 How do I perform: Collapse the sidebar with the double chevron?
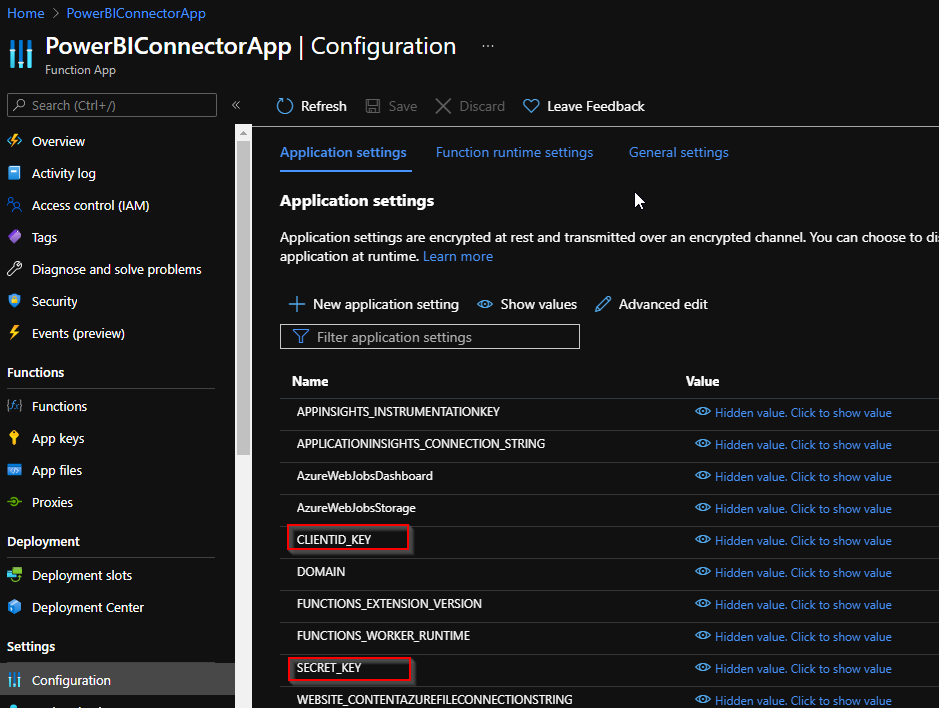(x=236, y=105)
